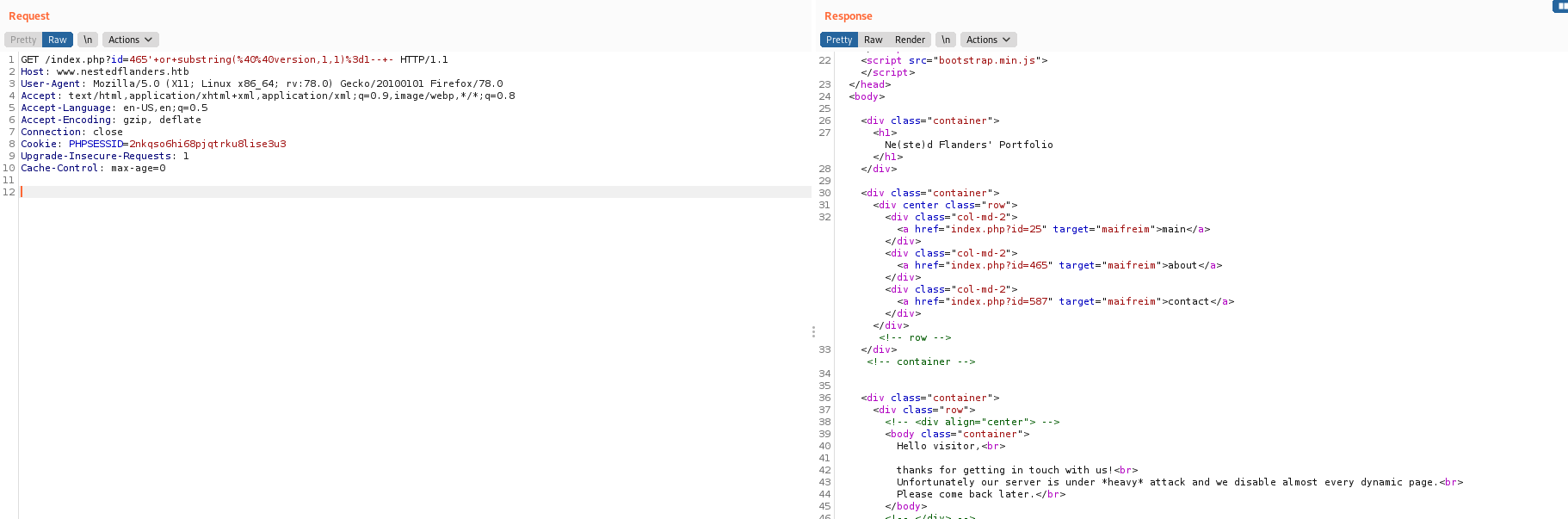The image size is (1568, 519).
Task: Click the Cookie PHPSESSID header line
Action: [x=153, y=144]
